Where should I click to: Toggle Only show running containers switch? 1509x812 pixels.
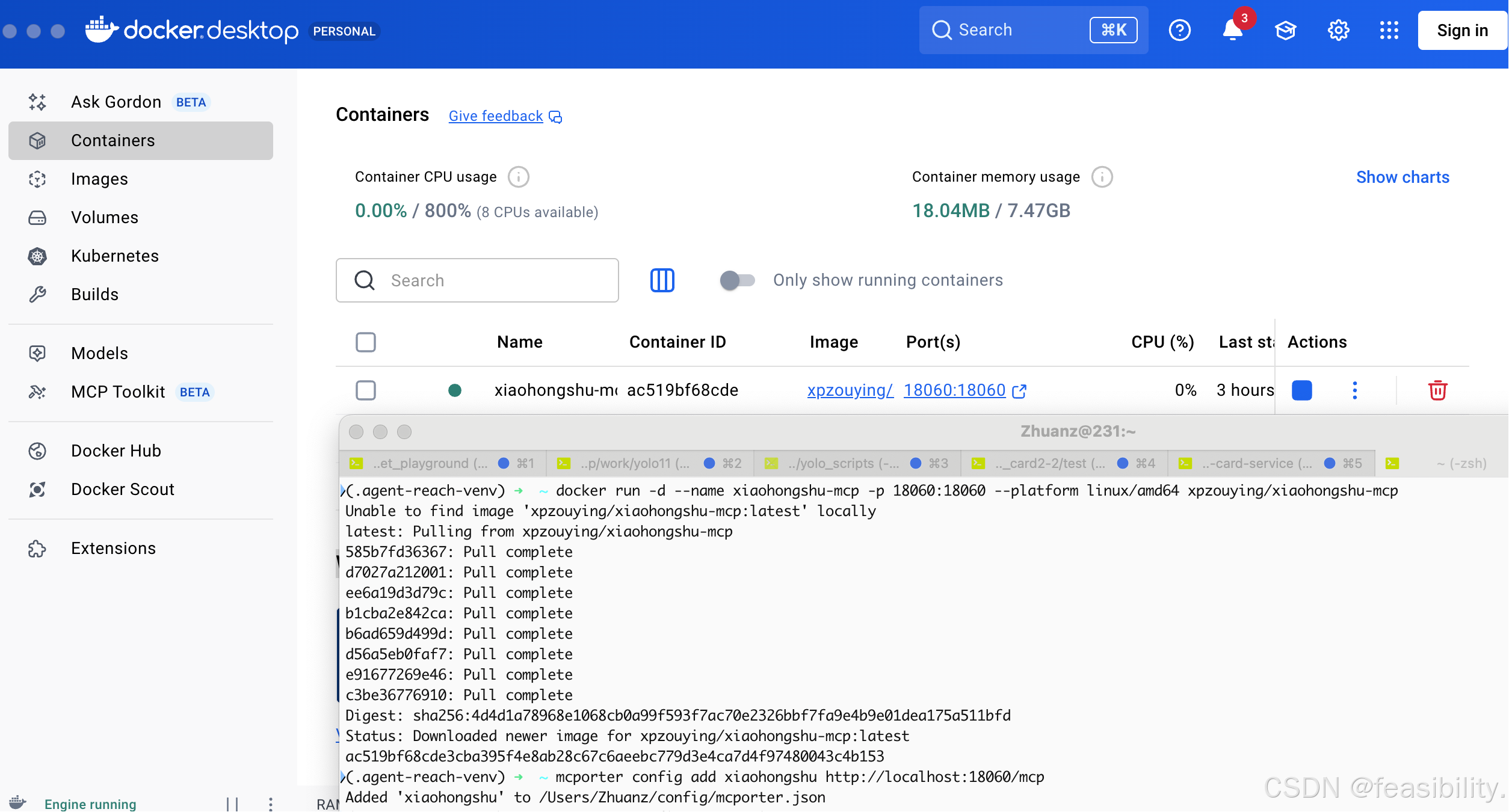[x=737, y=280]
